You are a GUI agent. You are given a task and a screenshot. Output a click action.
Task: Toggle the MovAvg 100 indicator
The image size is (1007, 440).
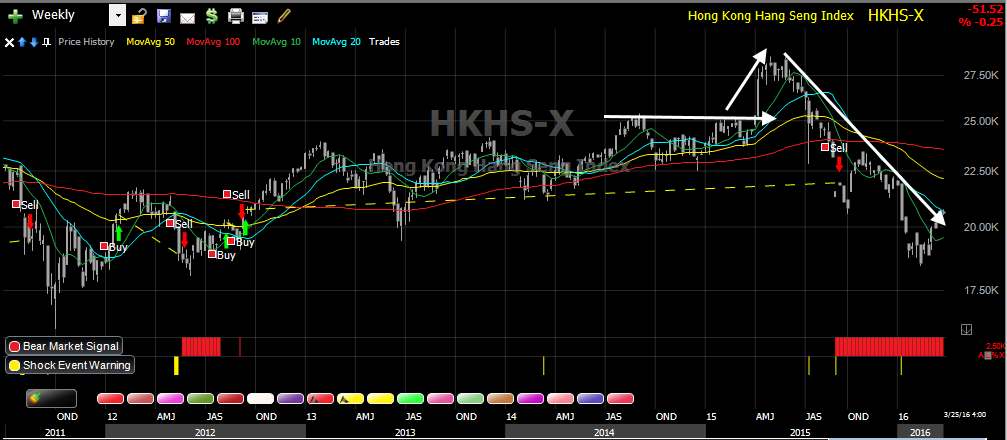213,42
